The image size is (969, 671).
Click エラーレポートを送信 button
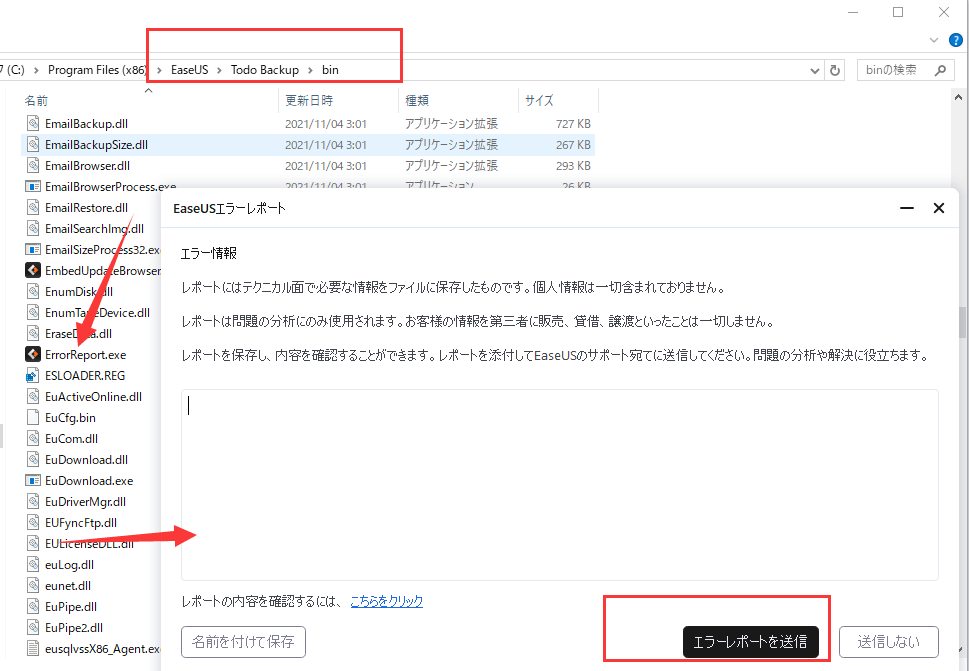[750, 642]
